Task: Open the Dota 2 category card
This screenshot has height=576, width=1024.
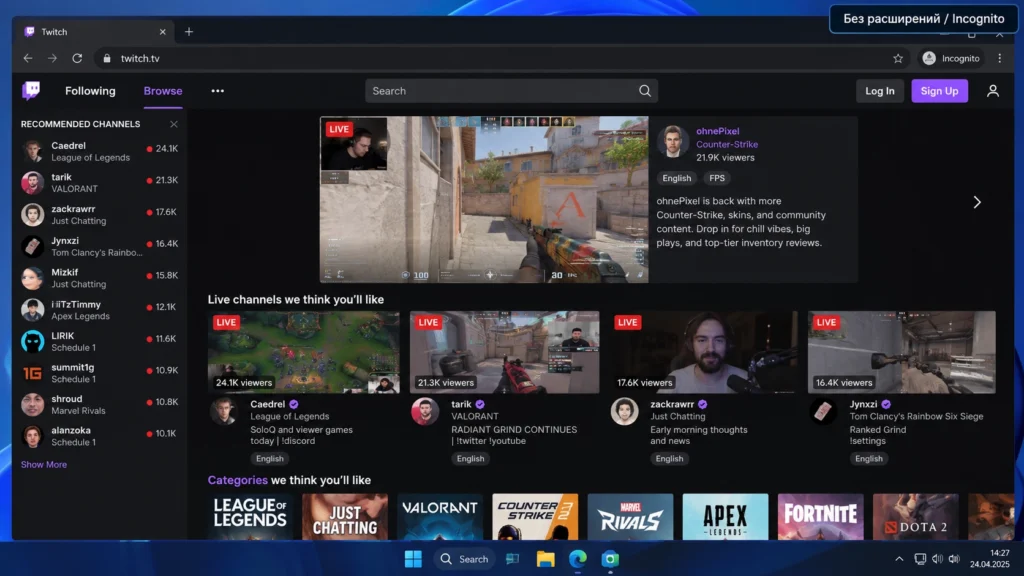Action: (916, 517)
